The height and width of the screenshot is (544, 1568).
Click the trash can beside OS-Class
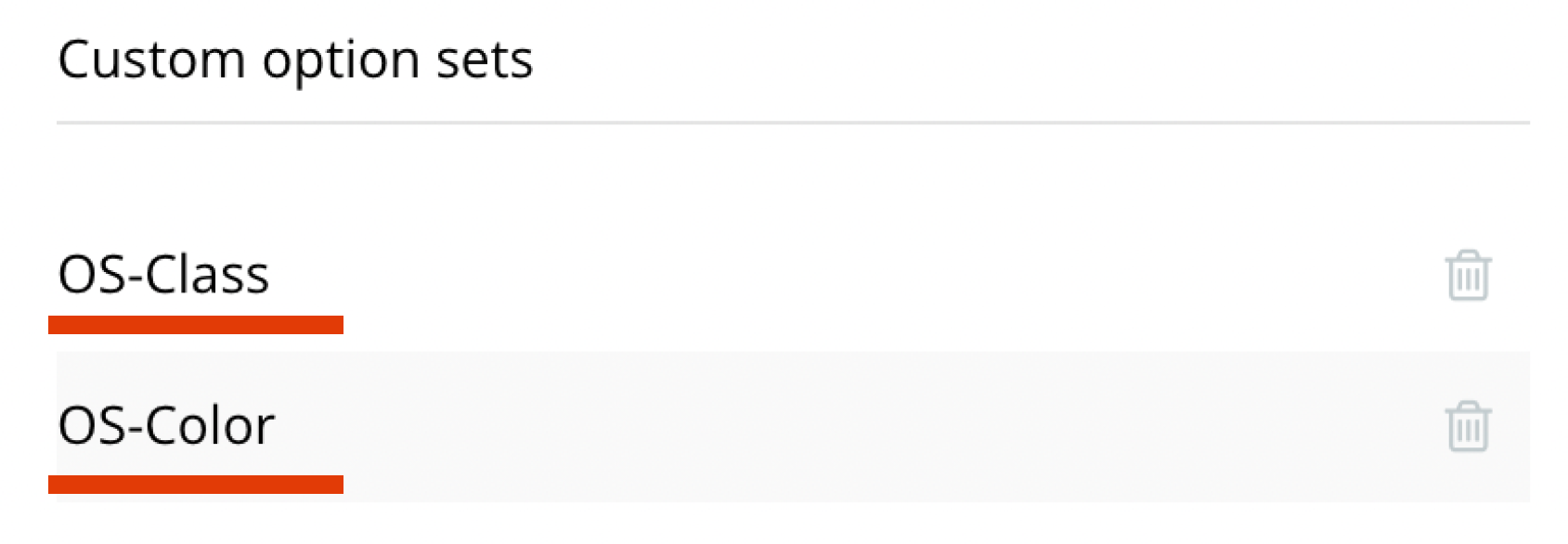point(1467,276)
